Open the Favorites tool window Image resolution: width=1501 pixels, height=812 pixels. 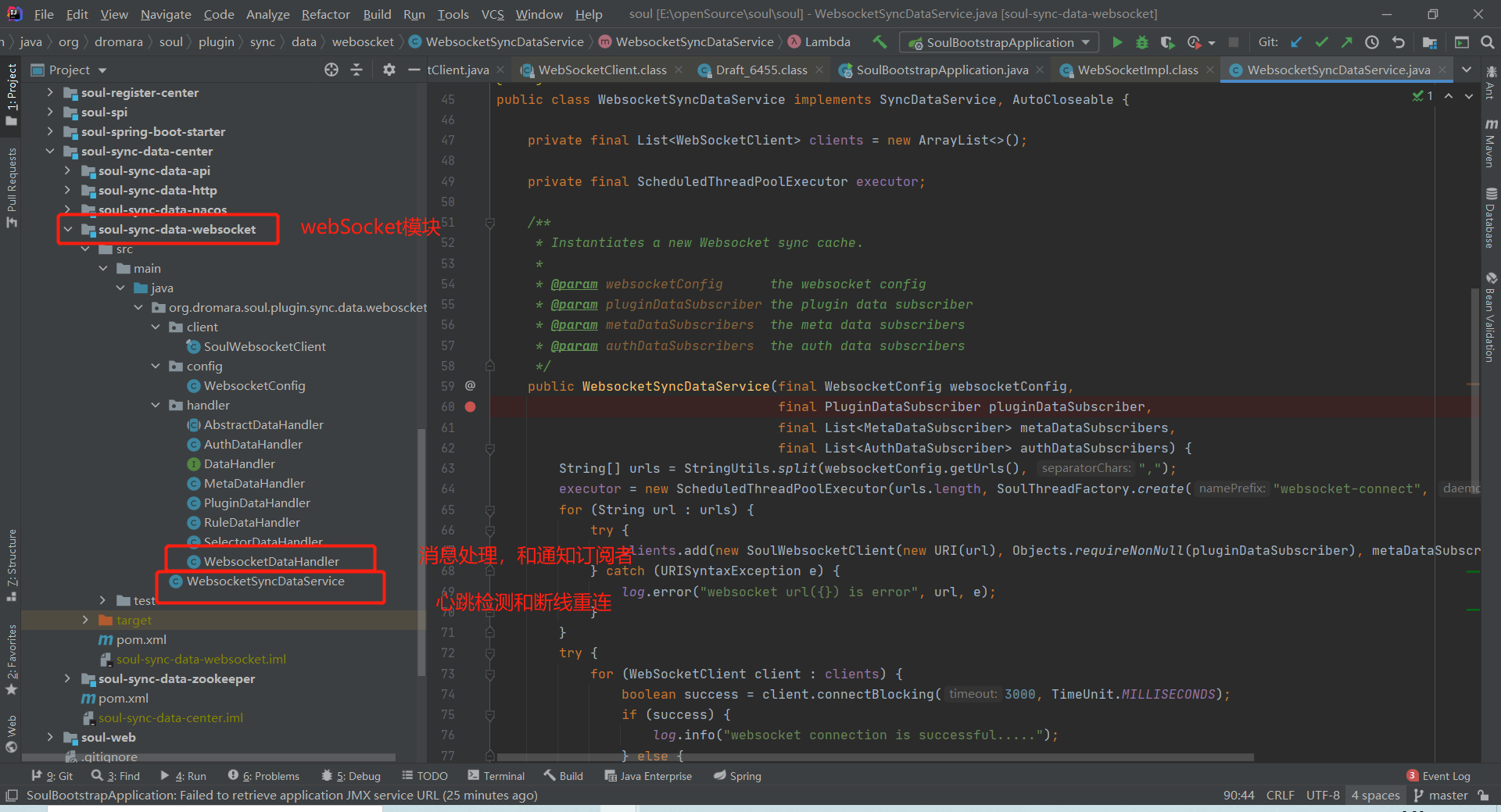pyautogui.click(x=11, y=659)
